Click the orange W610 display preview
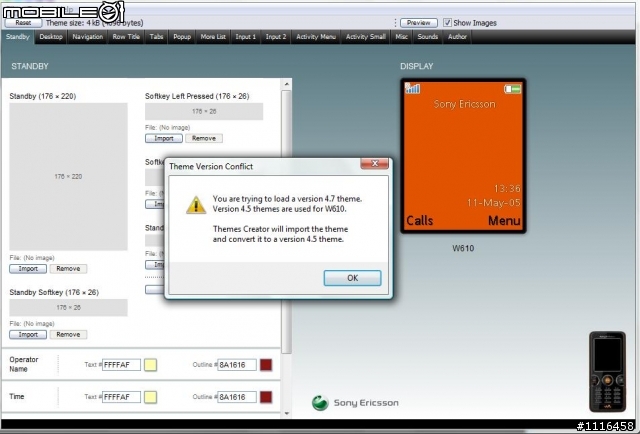The image size is (640, 434). [463, 156]
